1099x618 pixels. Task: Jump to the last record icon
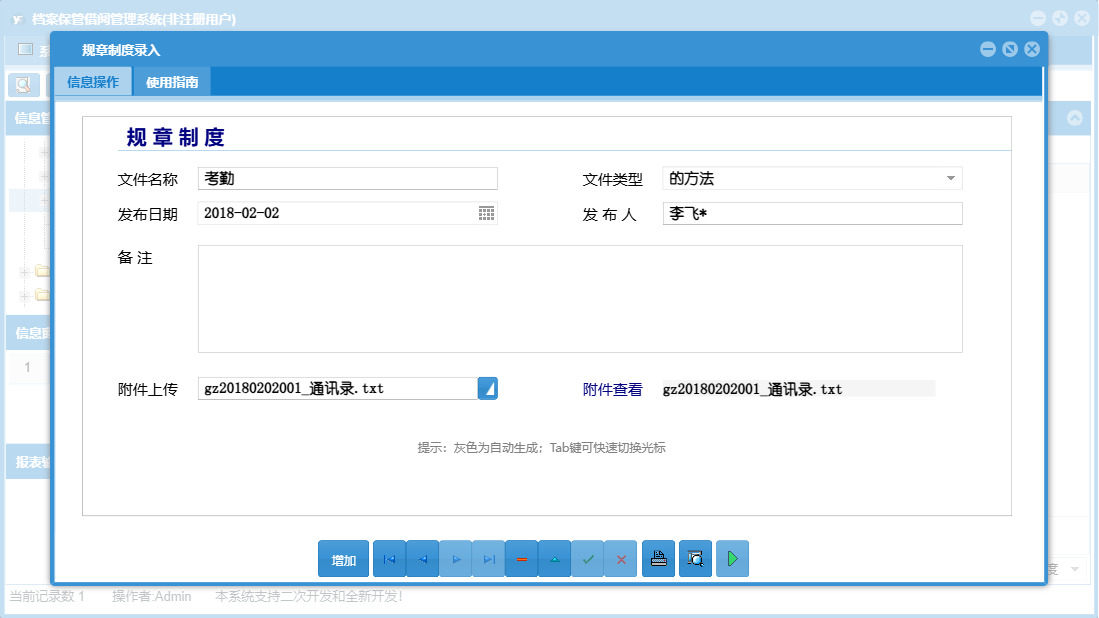pyautogui.click(x=488, y=559)
